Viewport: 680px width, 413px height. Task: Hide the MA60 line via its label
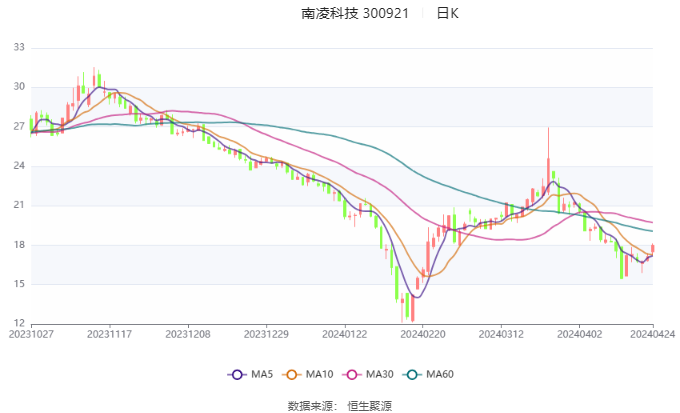pyautogui.click(x=440, y=374)
